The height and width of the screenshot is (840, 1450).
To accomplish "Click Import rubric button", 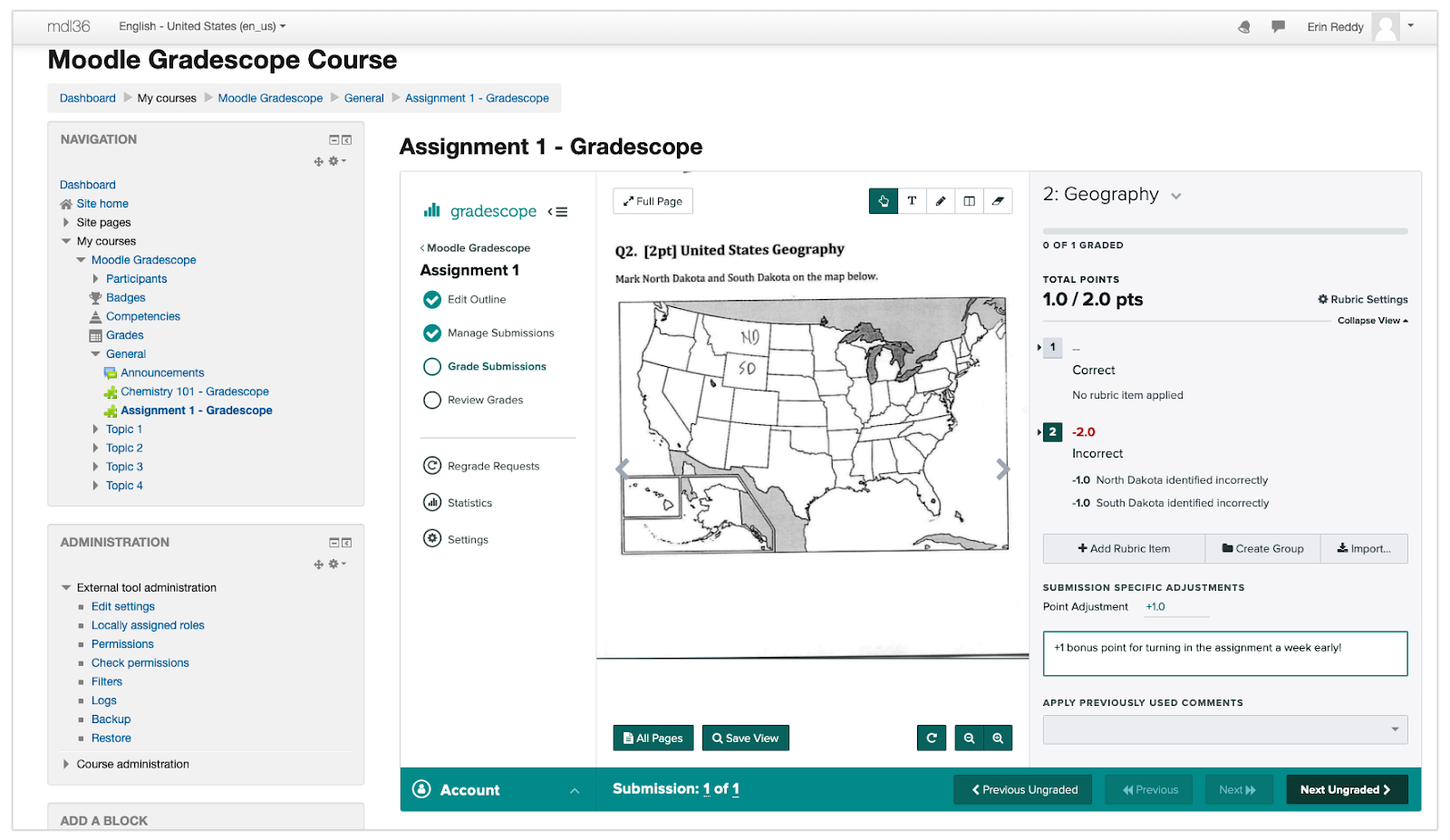I will click(x=1364, y=549).
